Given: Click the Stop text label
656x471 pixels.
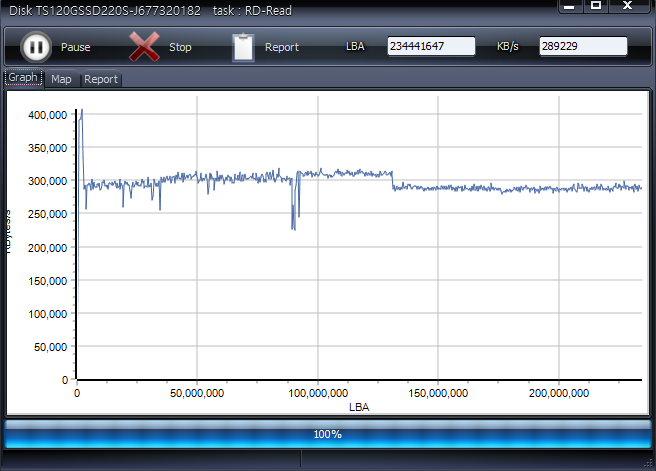Looking at the screenshot, I should pyautogui.click(x=180, y=48).
